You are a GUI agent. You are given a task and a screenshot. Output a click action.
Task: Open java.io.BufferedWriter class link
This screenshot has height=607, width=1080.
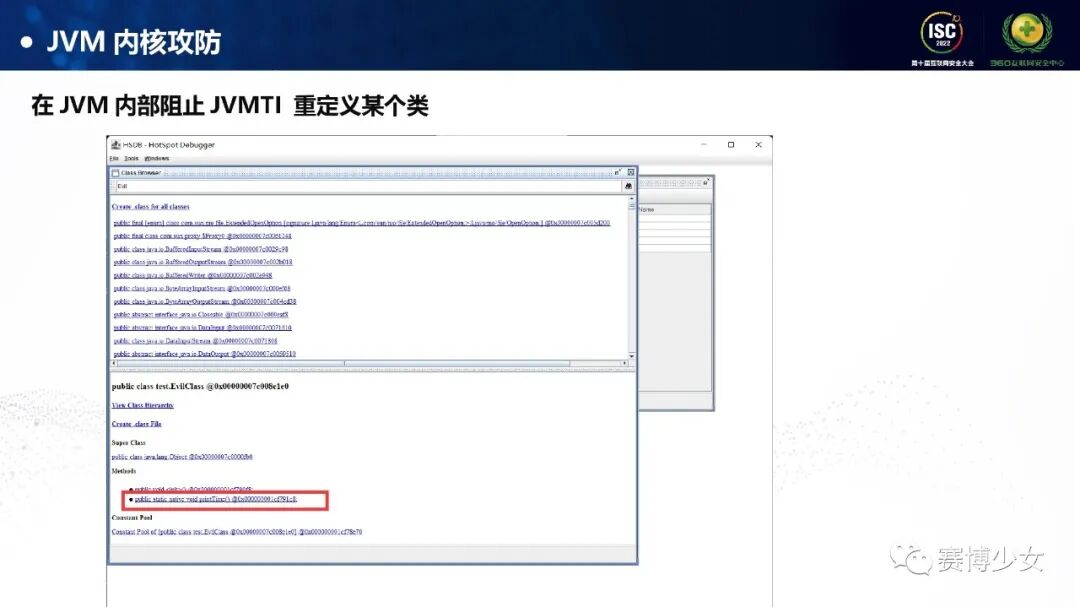[193, 275]
